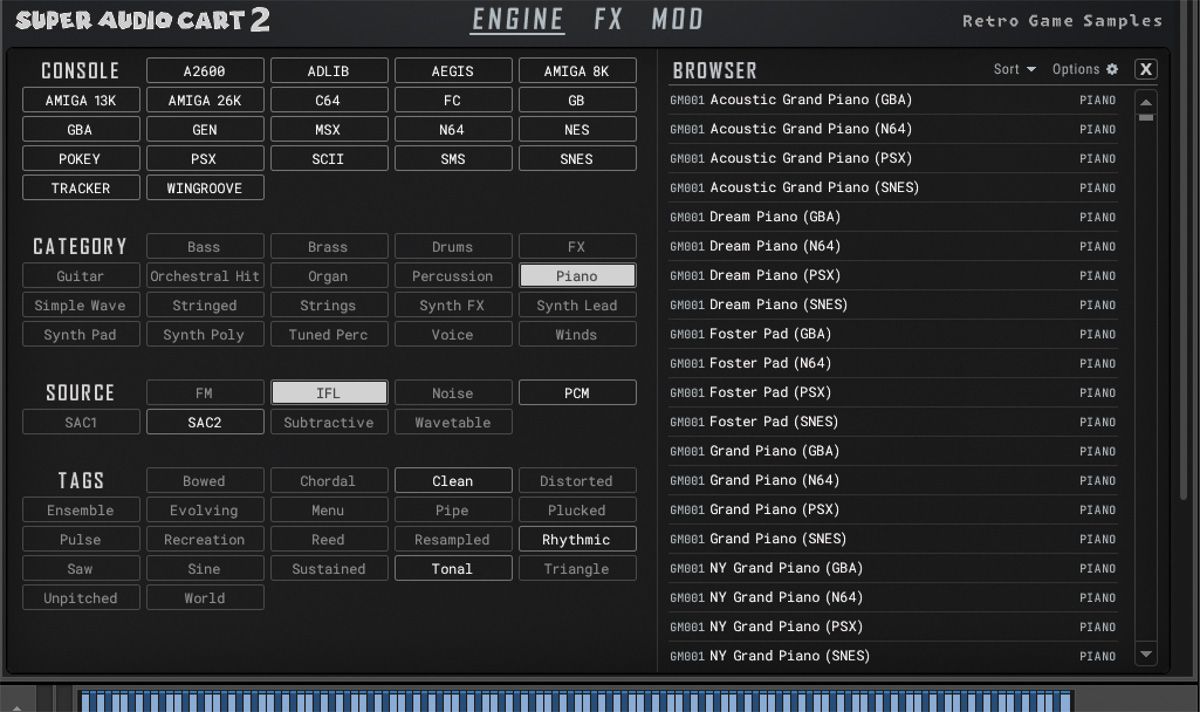Load Dream Piano (PSX) preset
Screen dimensions: 1200x712
tap(893, 275)
